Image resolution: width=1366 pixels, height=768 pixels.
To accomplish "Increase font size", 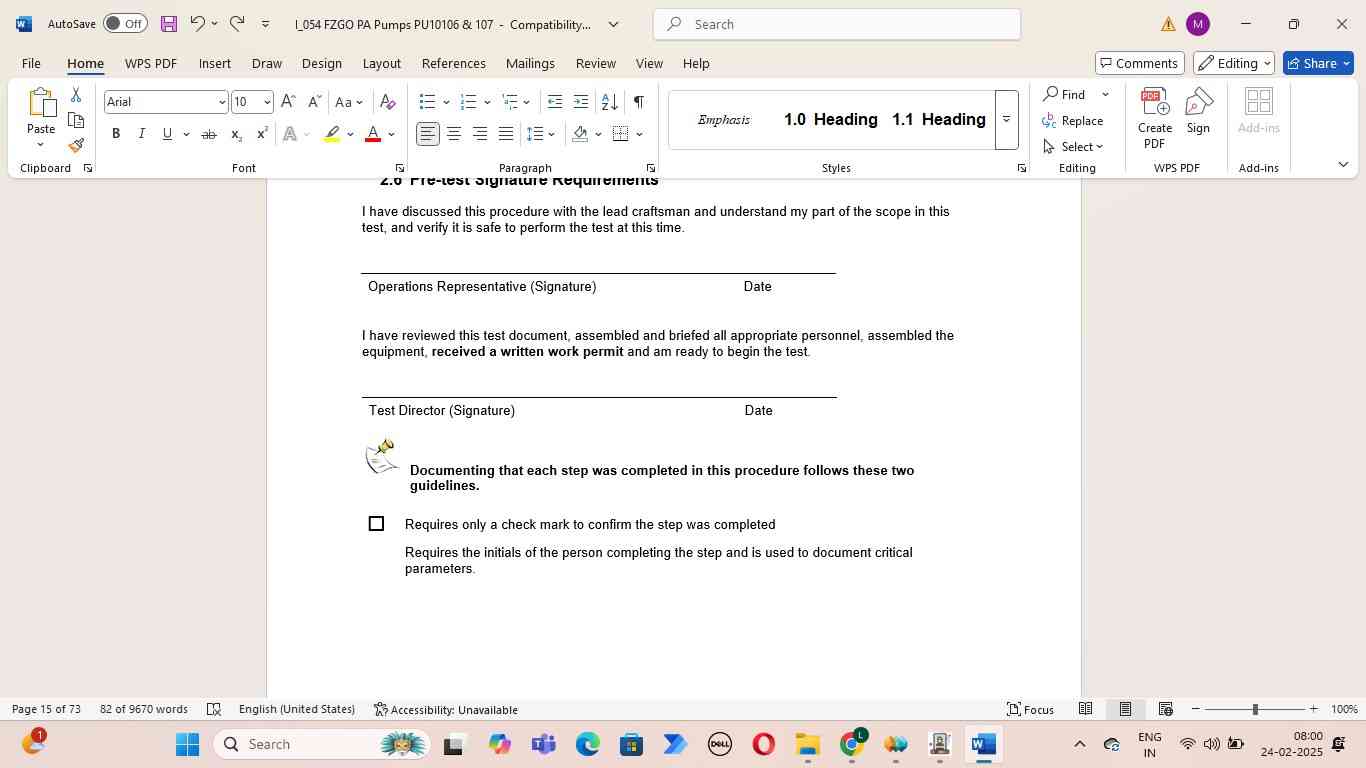I will (x=288, y=102).
